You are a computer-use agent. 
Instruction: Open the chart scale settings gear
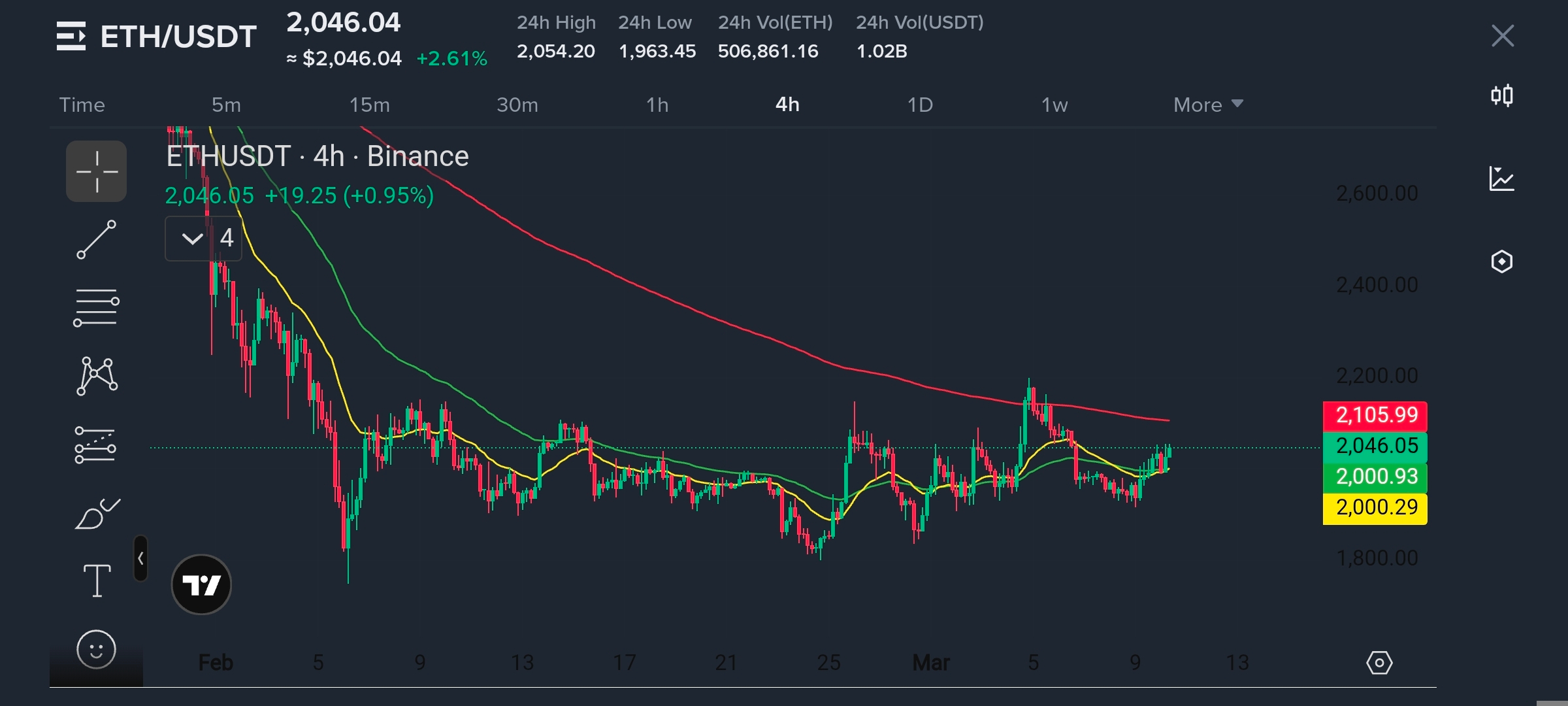pos(1379,663)
